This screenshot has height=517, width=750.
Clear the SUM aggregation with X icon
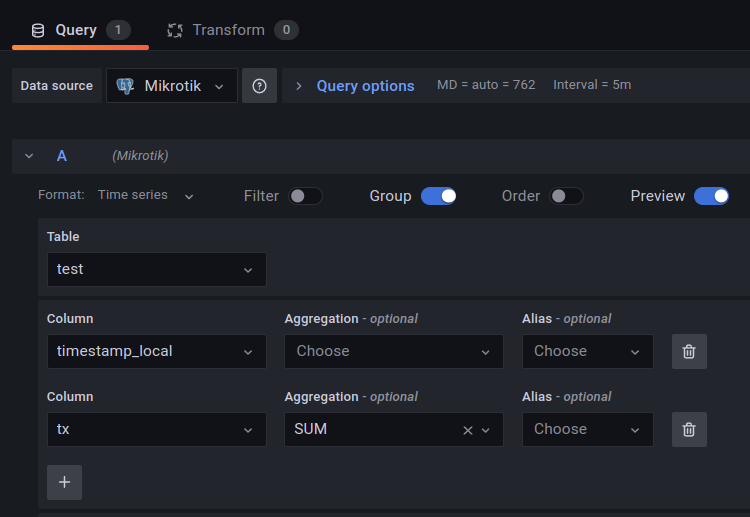coord(467,430)
